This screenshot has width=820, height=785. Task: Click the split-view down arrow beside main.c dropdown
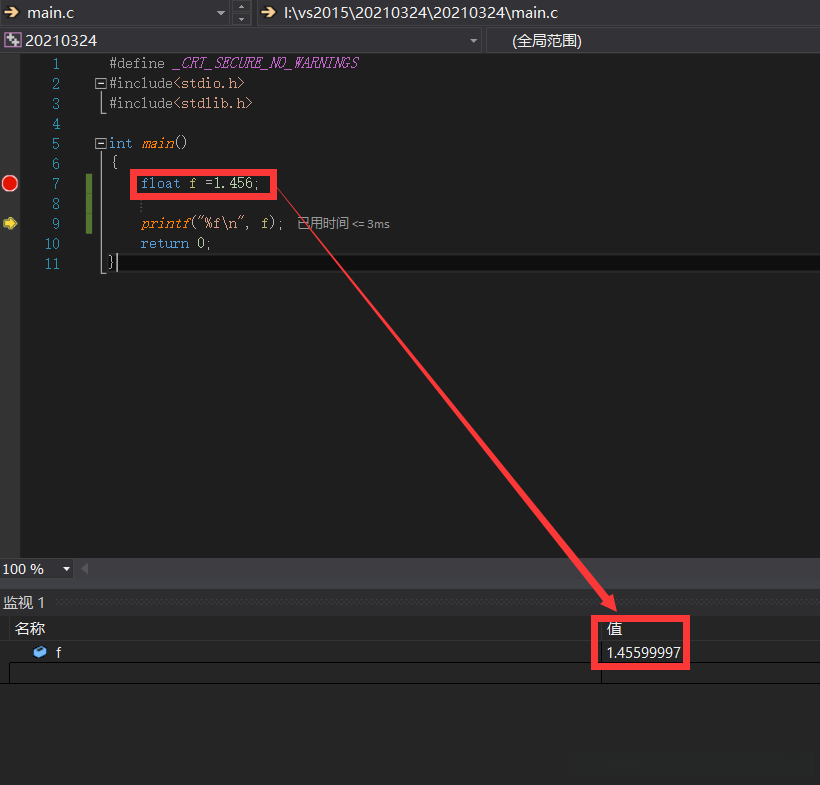[241, 19]
